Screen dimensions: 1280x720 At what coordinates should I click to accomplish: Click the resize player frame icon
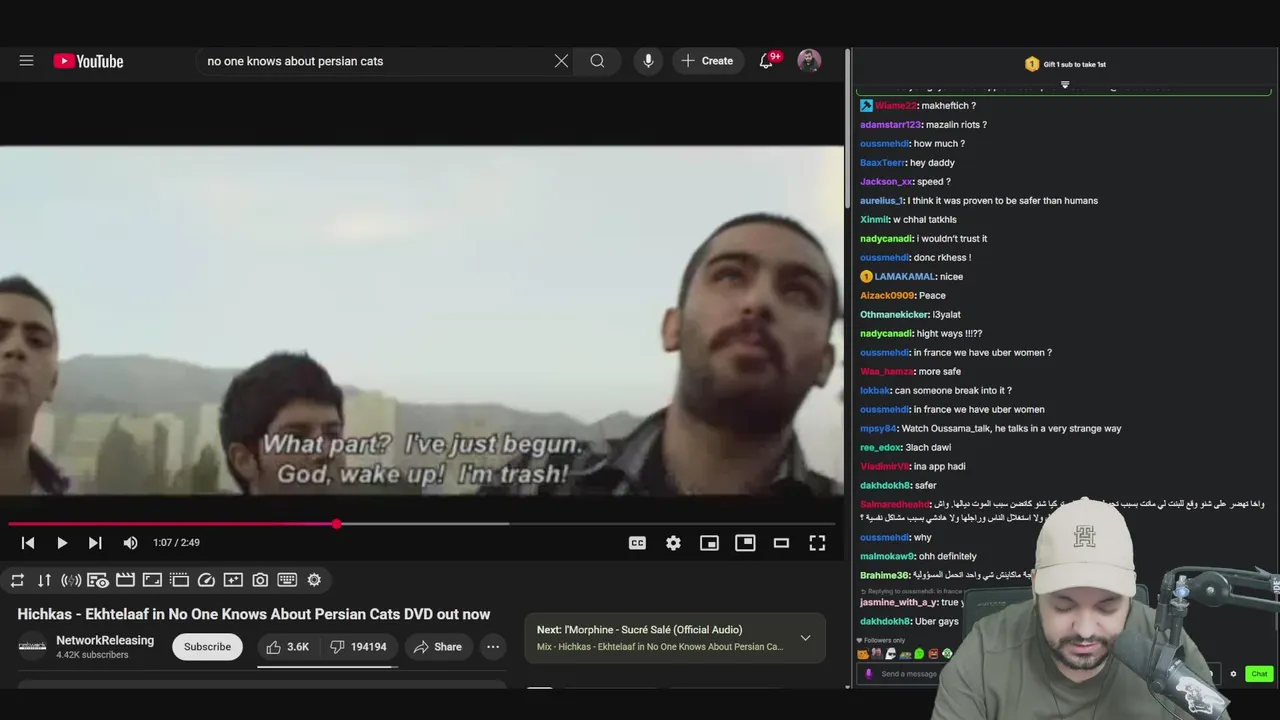(x=152, y=580)
